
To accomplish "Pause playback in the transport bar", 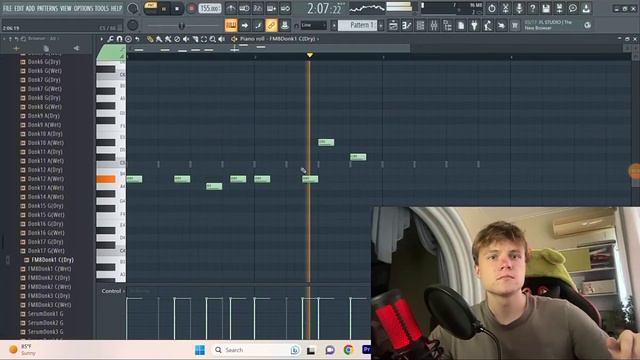I will click(x=164, y=9).
